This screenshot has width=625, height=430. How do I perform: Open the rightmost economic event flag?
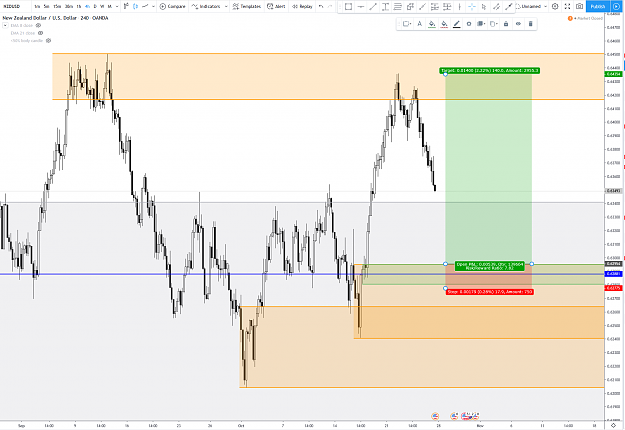[x=475, y=416]
